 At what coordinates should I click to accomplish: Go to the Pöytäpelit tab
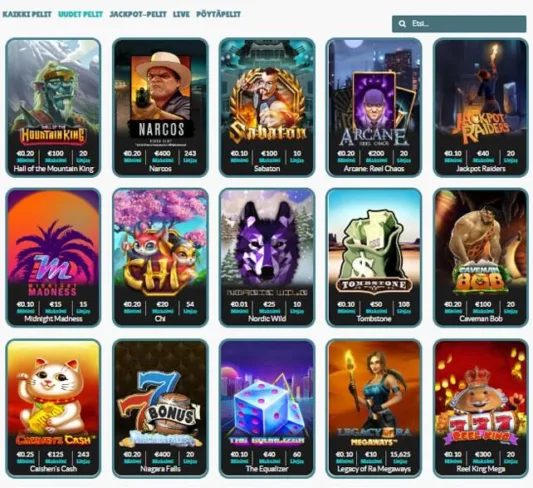point(219,14)
